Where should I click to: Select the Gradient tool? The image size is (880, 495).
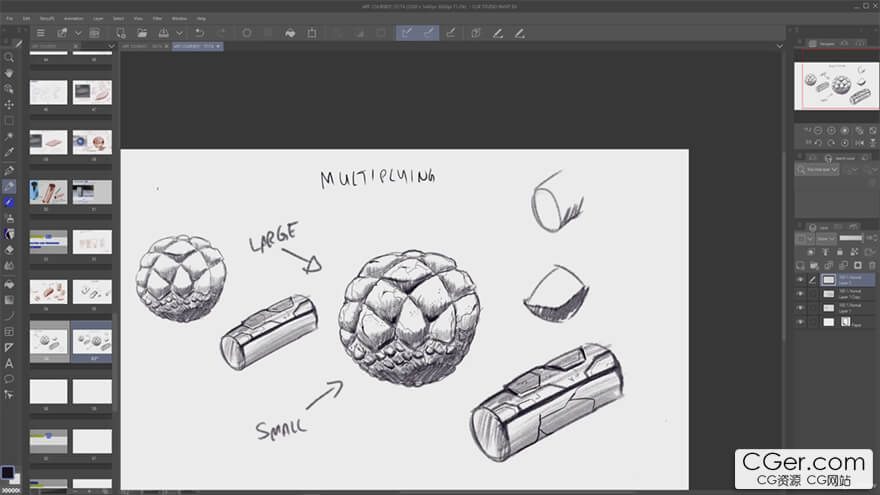(9, 300)
